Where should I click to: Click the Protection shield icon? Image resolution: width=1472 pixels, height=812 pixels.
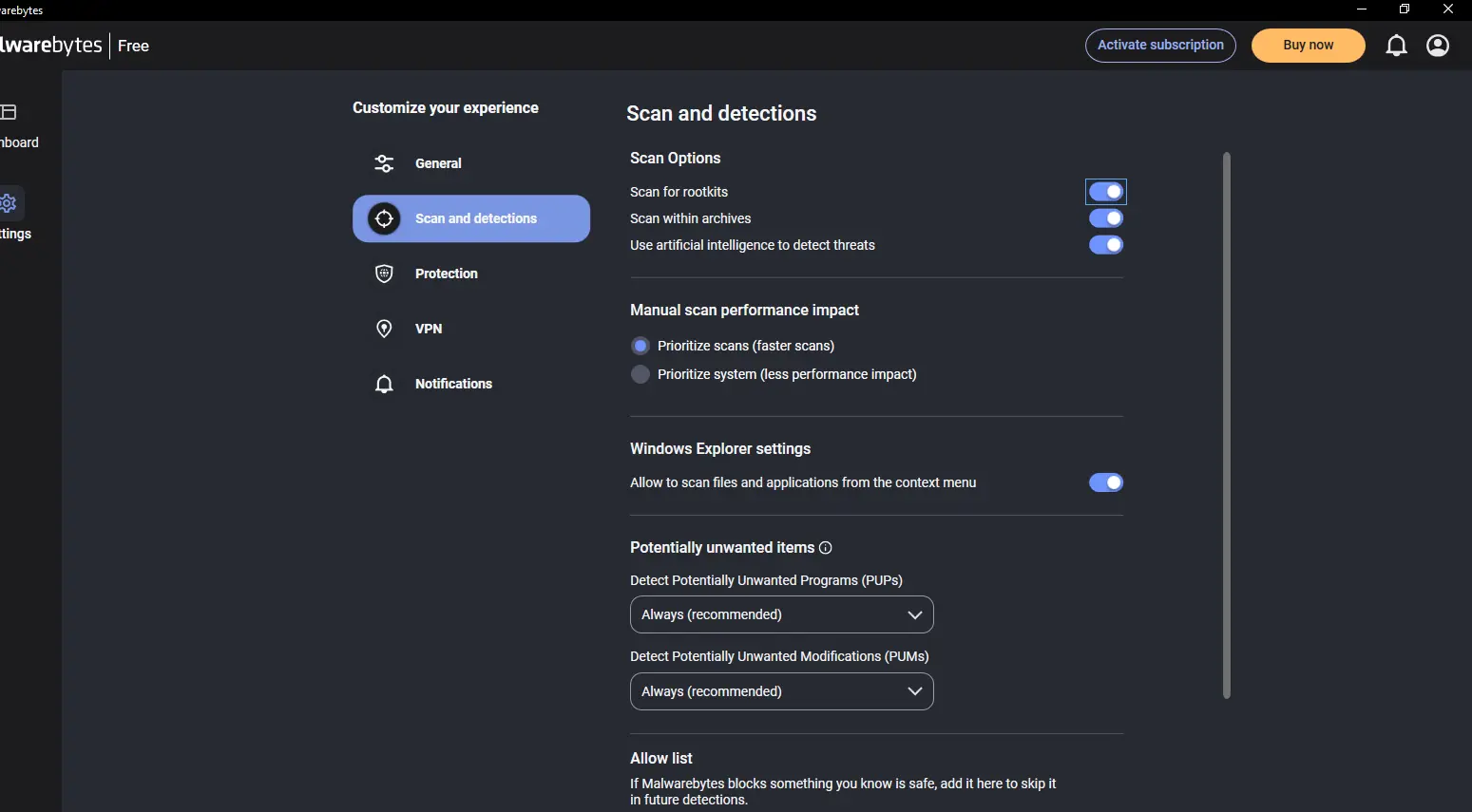[384, 274]
